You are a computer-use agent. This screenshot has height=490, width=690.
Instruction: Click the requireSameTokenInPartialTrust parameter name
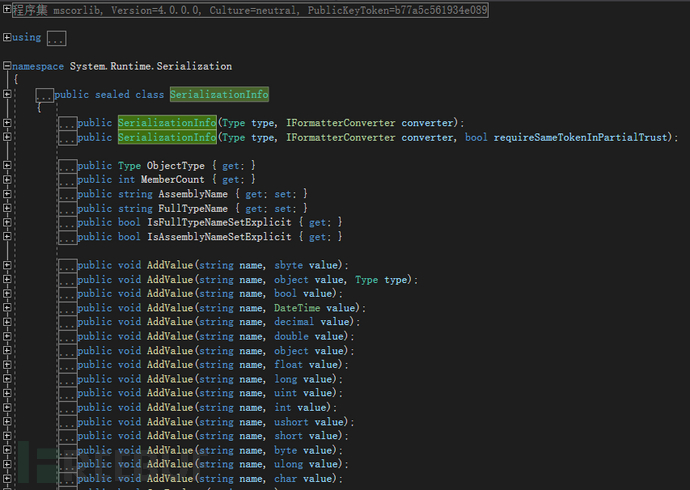coord(580,137)
